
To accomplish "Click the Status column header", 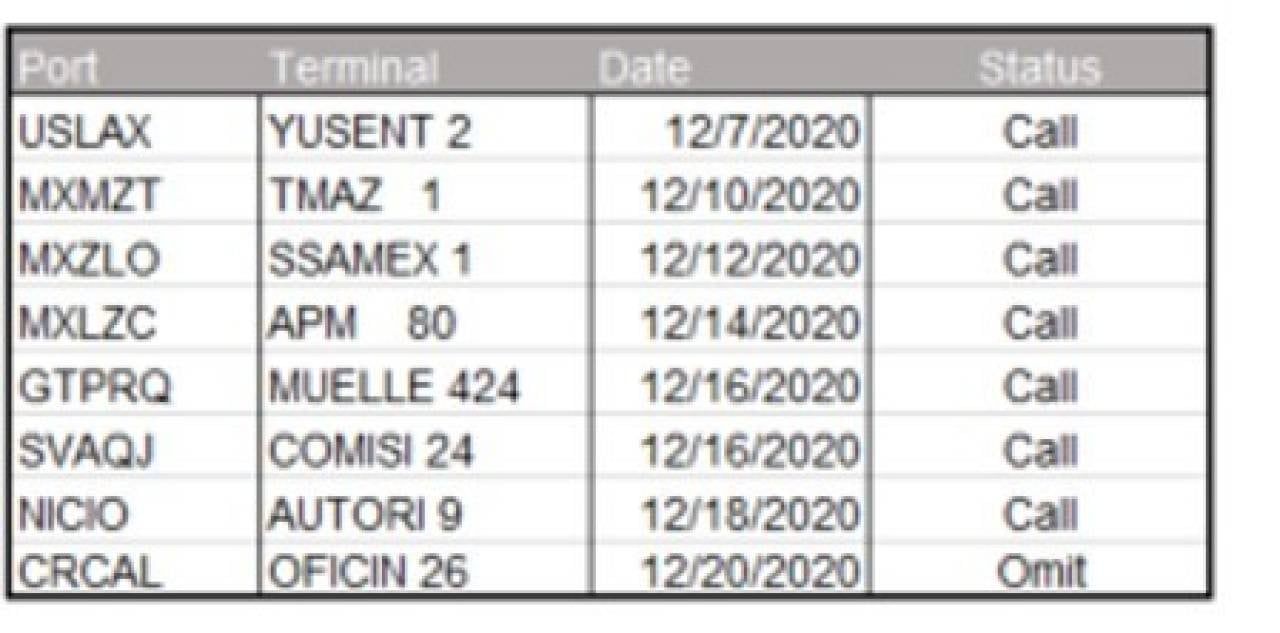I will click(1040, 69).
